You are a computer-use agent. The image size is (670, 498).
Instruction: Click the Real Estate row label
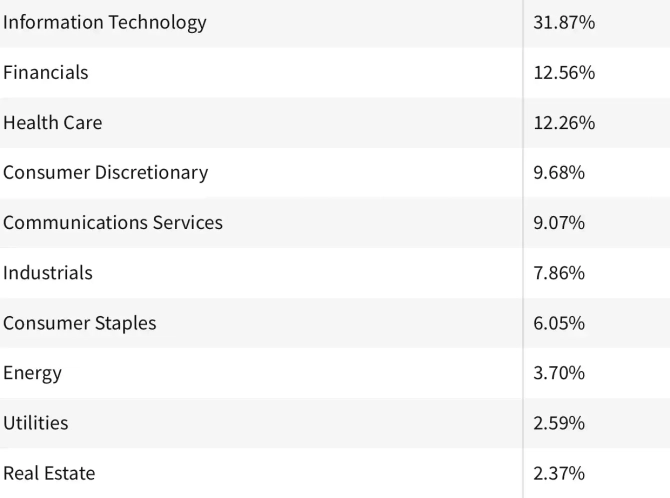tap(50, 472)
